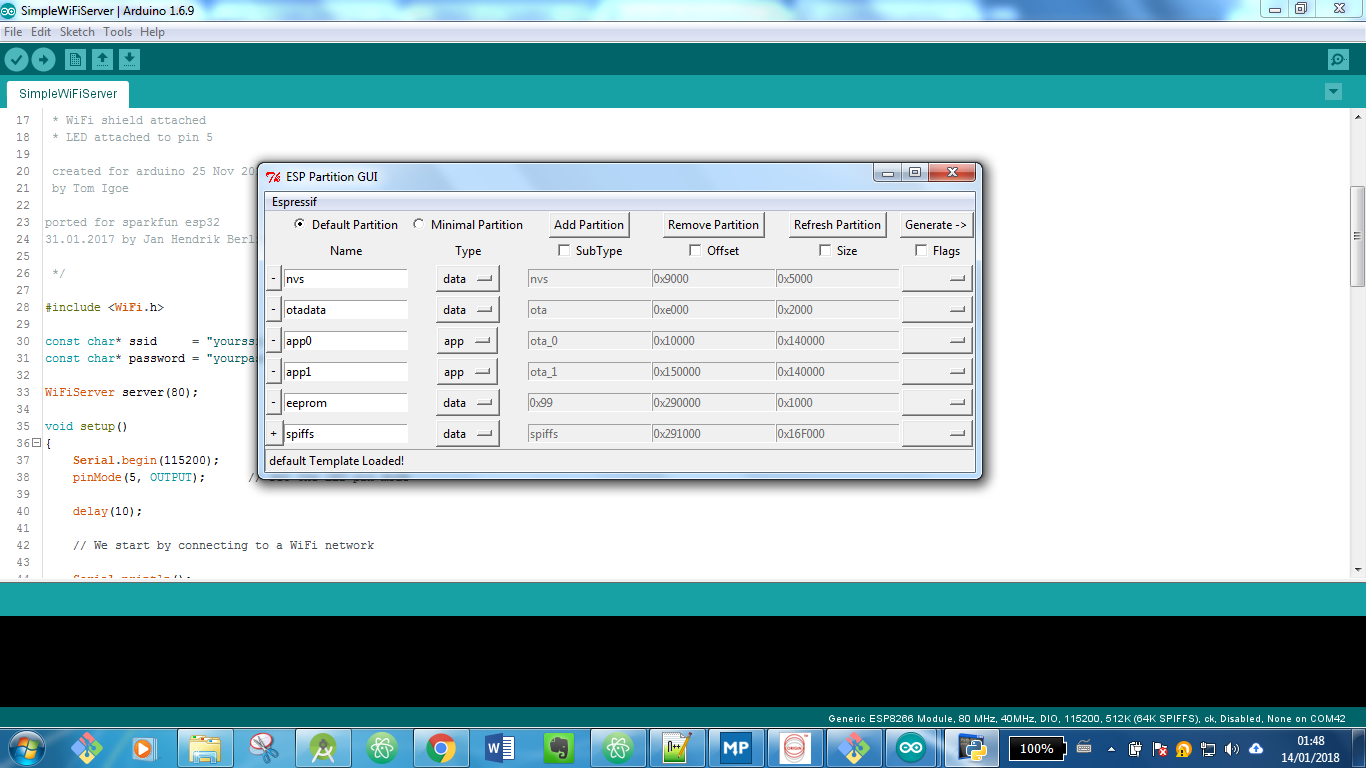Switch to the Arduino IDE taskbar icon
Viewport: 1366px width, 768px height.
[x=911, y=748]
